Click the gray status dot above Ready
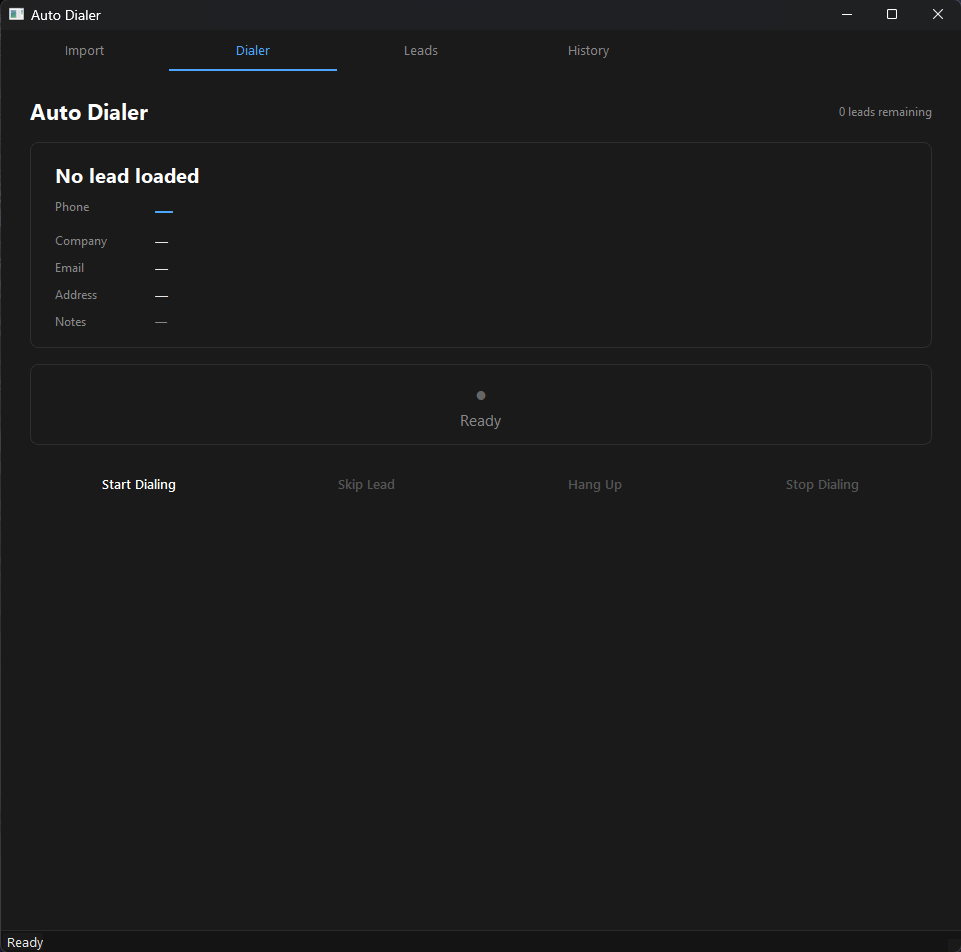This screenshot has height=952, width=961. pyautogui.click(x=480, y=395)
